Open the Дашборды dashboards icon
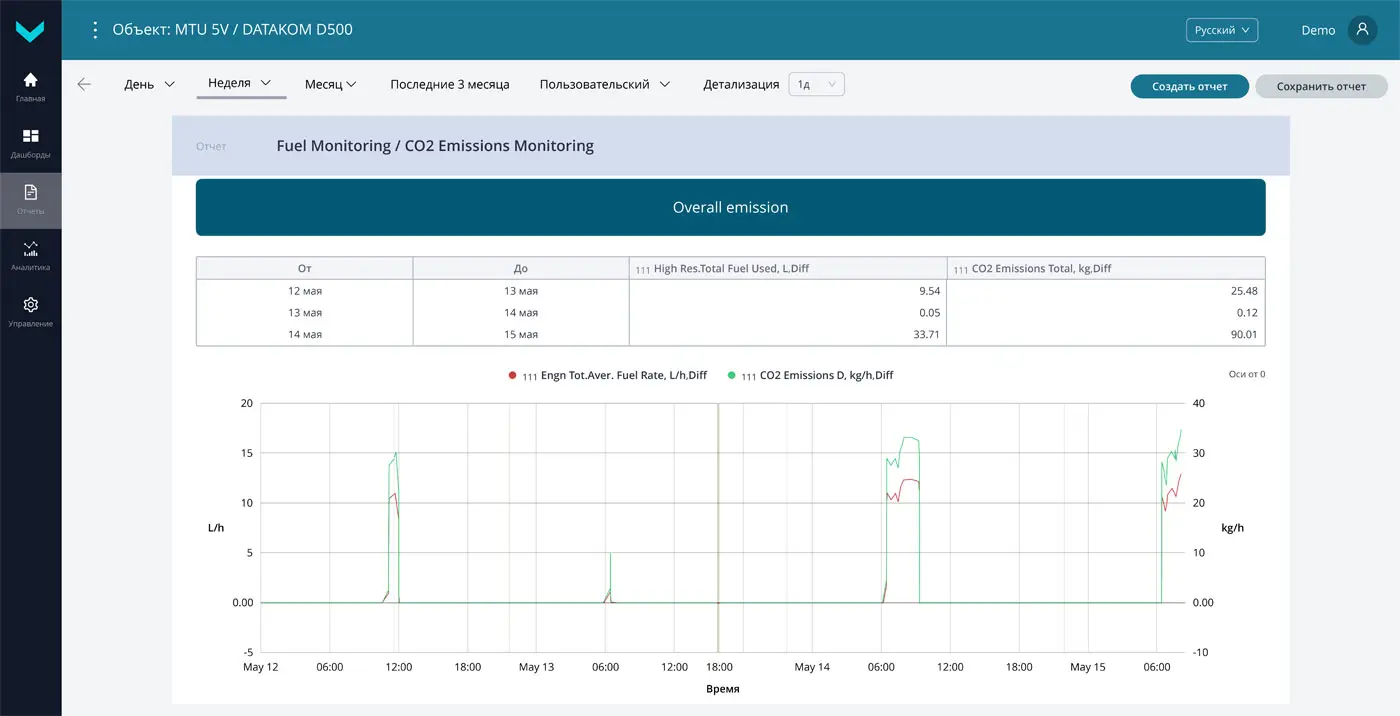This screenshot has height=716, width=1400. pyautogui.click(x=31, y=143)
